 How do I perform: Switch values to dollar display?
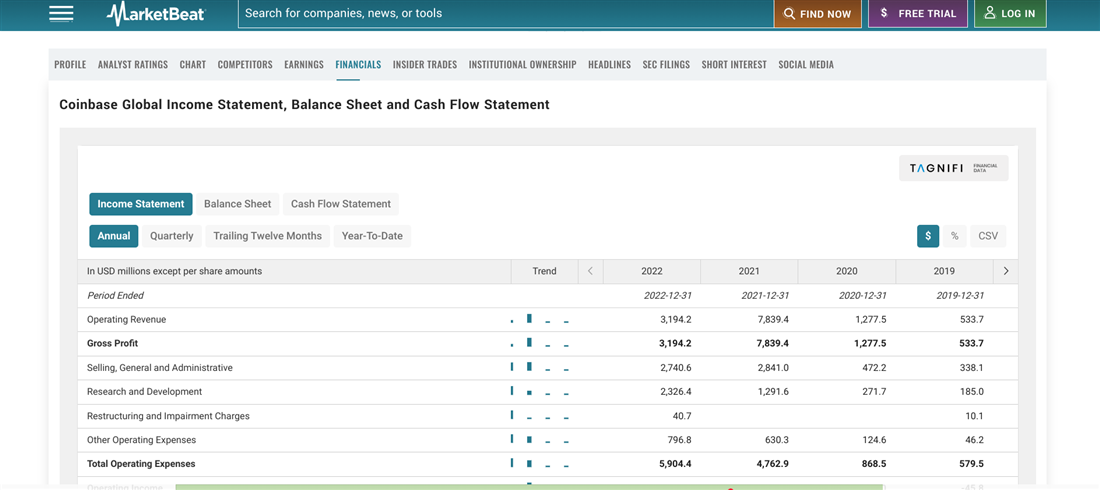pyautogui.click(x=927, y=236)
